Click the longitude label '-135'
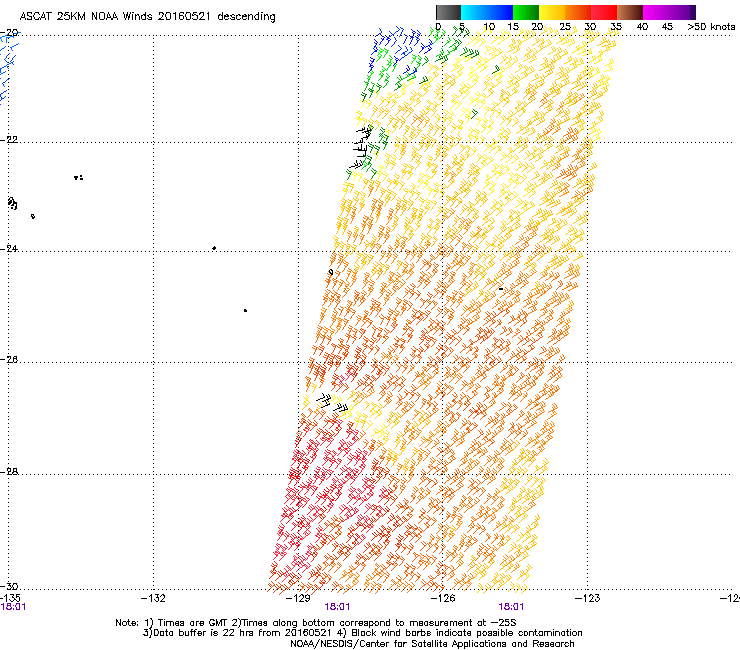740x650 pixels. click(x=10, y=599)
